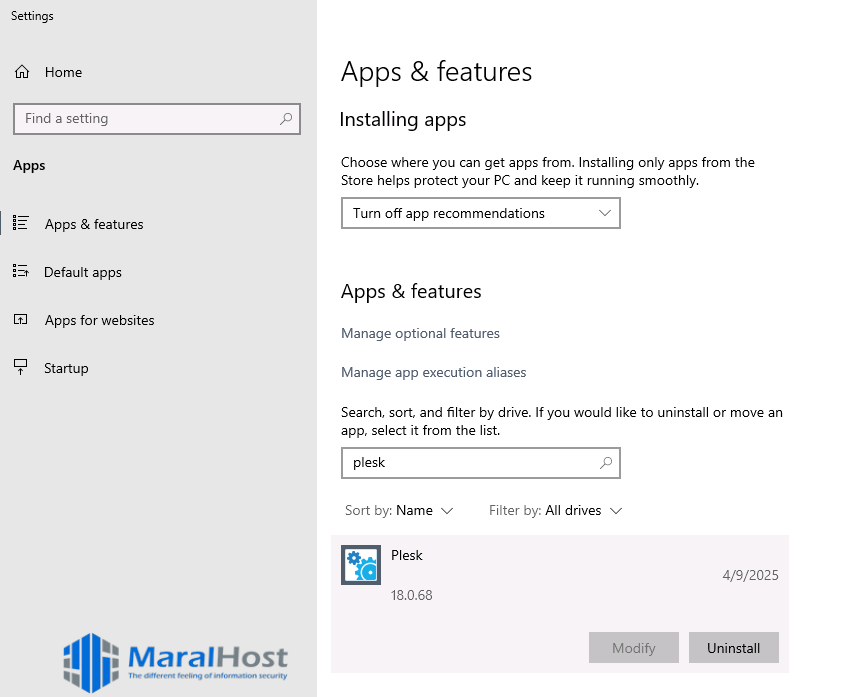Select the Plesk name in the app list
The width and height of the screenshot is (860, 697).
[407, 555]
